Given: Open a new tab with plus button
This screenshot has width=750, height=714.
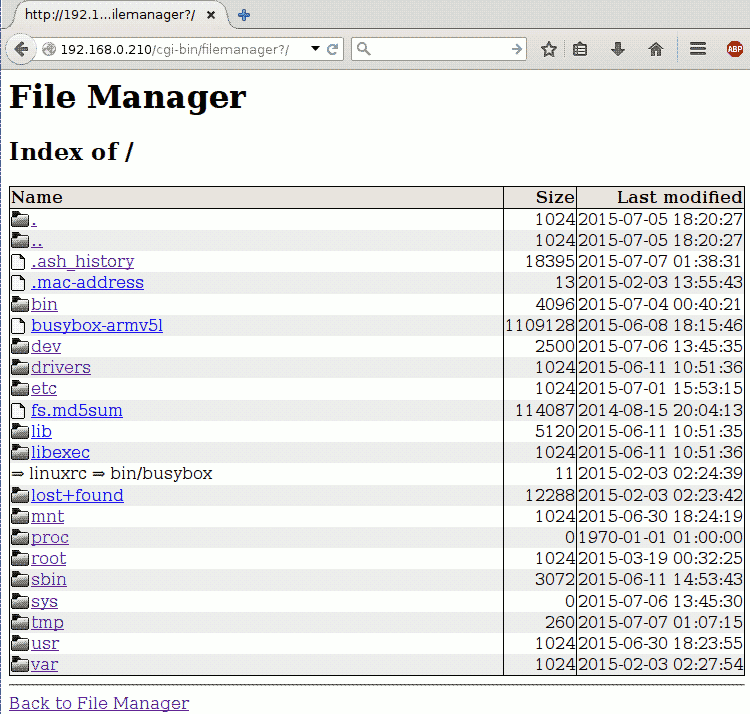Looking at the screenshot, I should pyautogui.click(x=244, y=15).
